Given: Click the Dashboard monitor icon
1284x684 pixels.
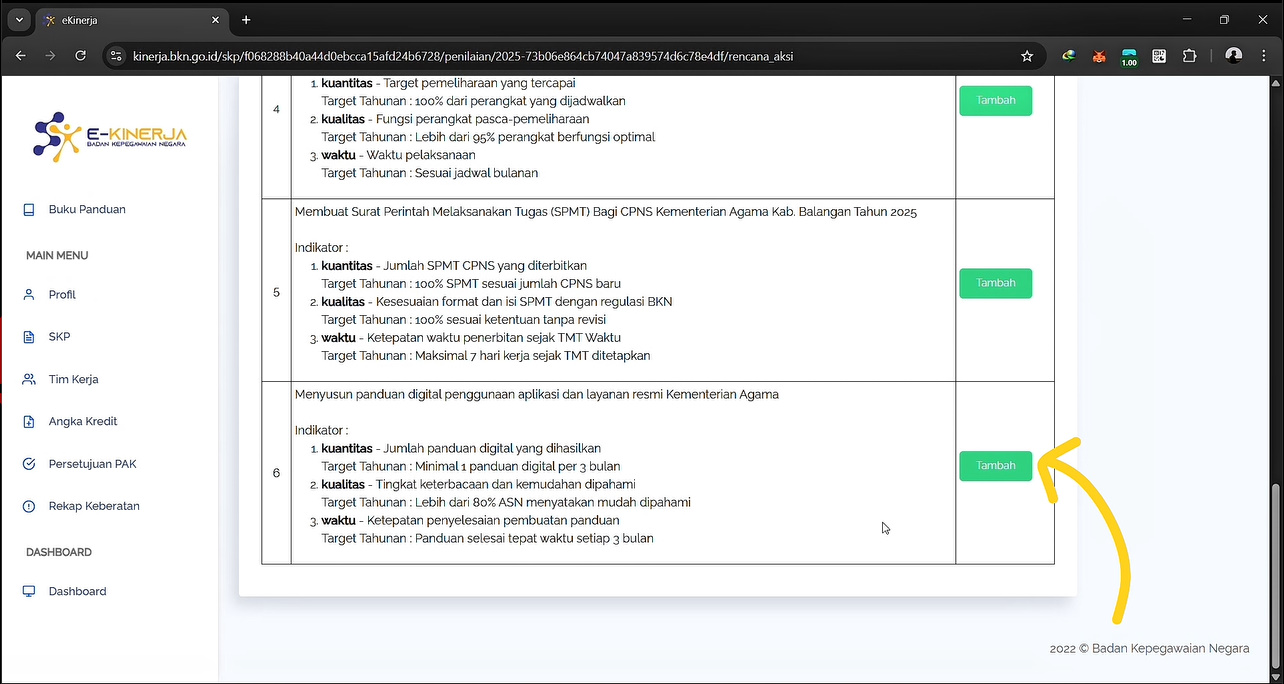Looking at the screenshot, I should [x=29, y=592].
